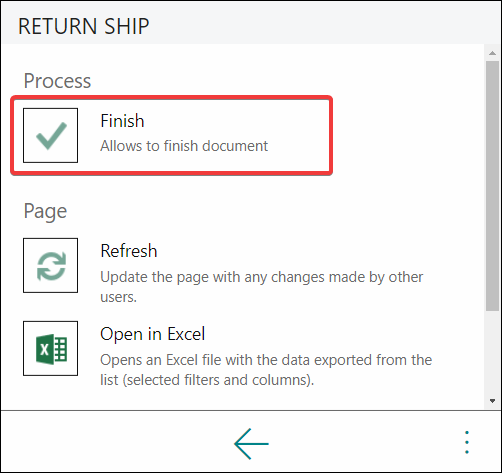The width and height of the screenshot is (502, 473).
Task: Select the Refresh action label
Action: 129,251
